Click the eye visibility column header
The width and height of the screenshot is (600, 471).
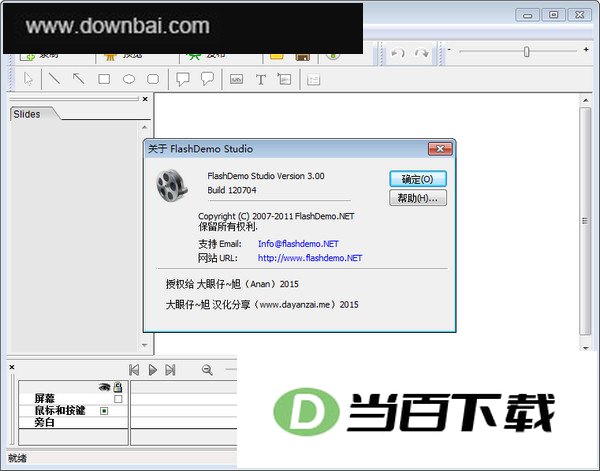click(104, 387)
